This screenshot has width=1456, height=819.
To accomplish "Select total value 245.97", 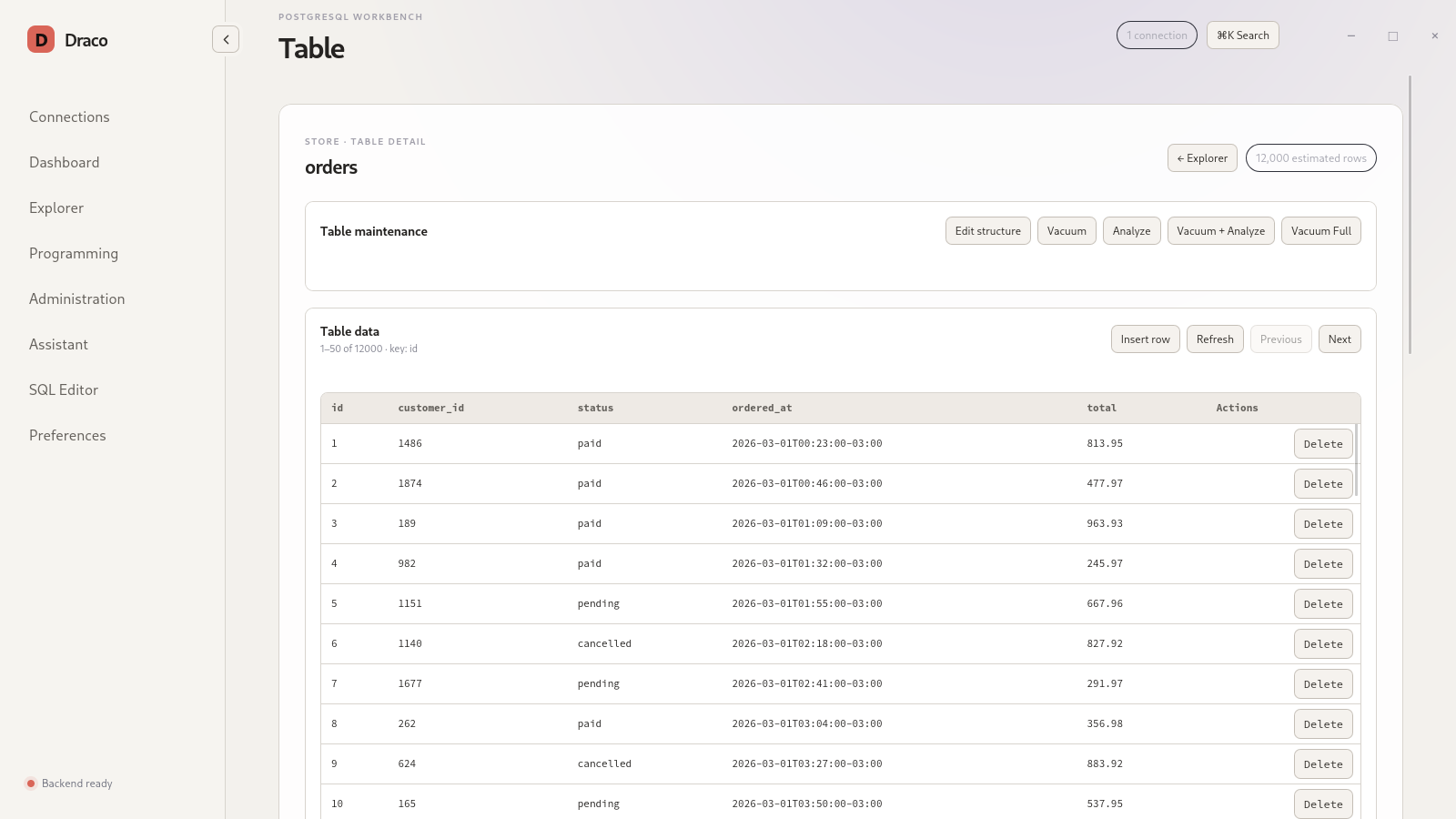I will coord(1105,564).
